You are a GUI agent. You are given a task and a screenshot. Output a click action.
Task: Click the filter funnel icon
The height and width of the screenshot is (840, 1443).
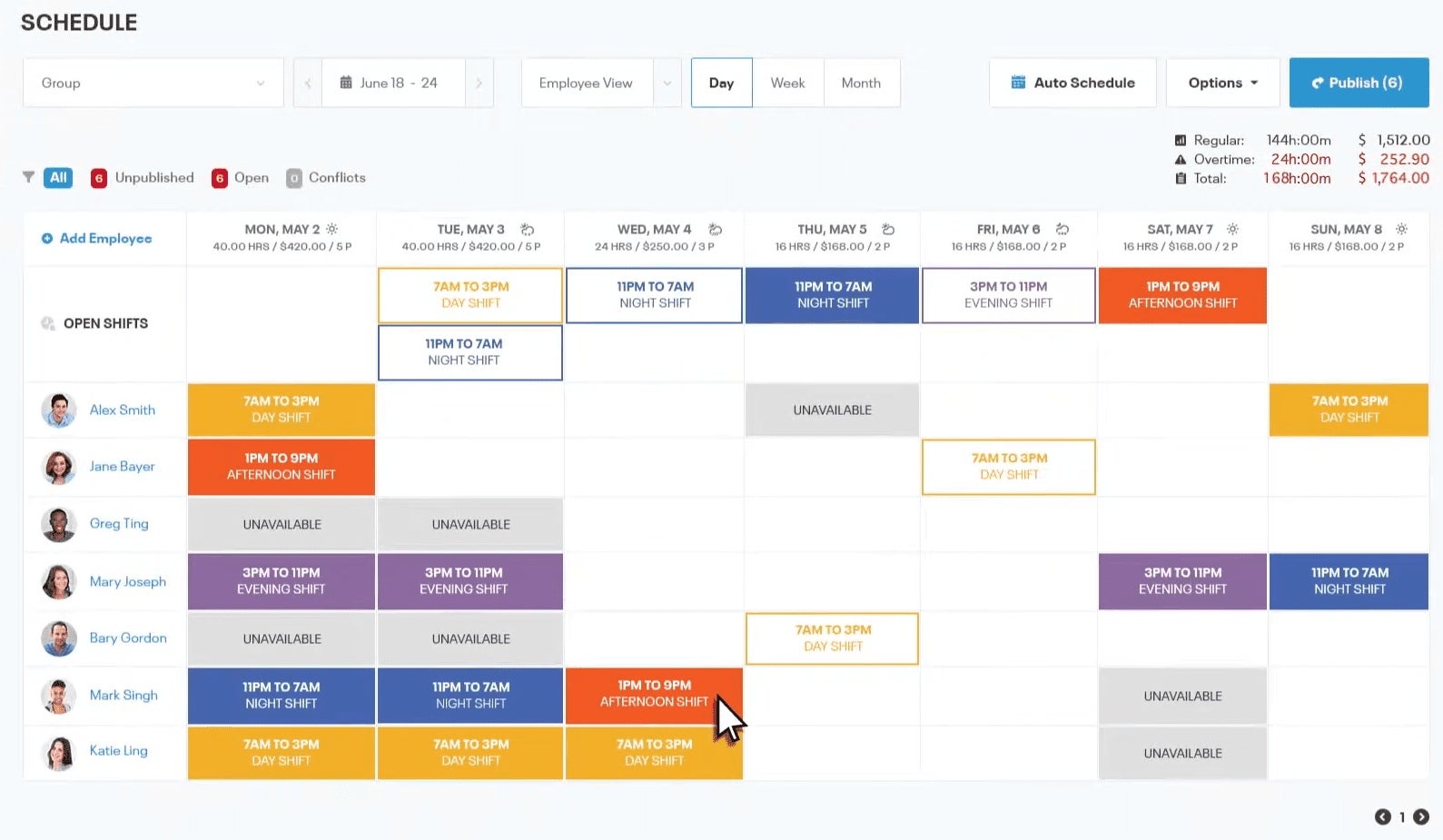27,177
